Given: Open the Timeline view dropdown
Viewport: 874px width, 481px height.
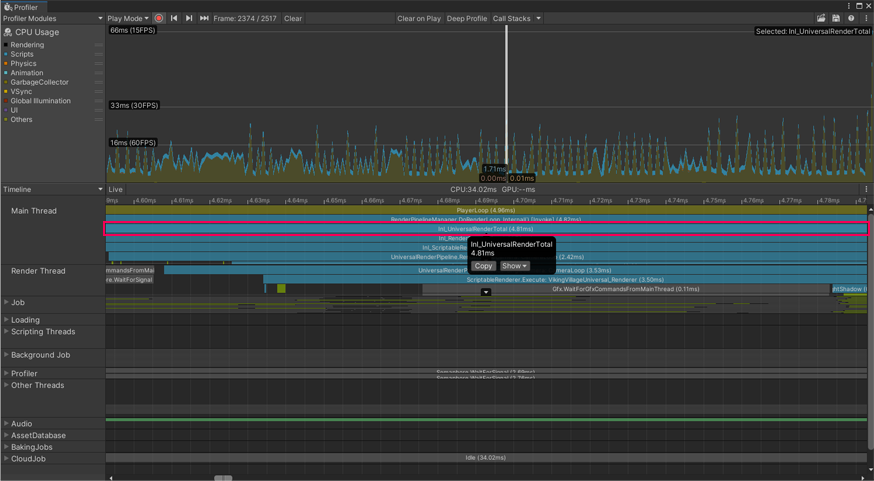Looking at the screenshot, I should coord(52,189).
